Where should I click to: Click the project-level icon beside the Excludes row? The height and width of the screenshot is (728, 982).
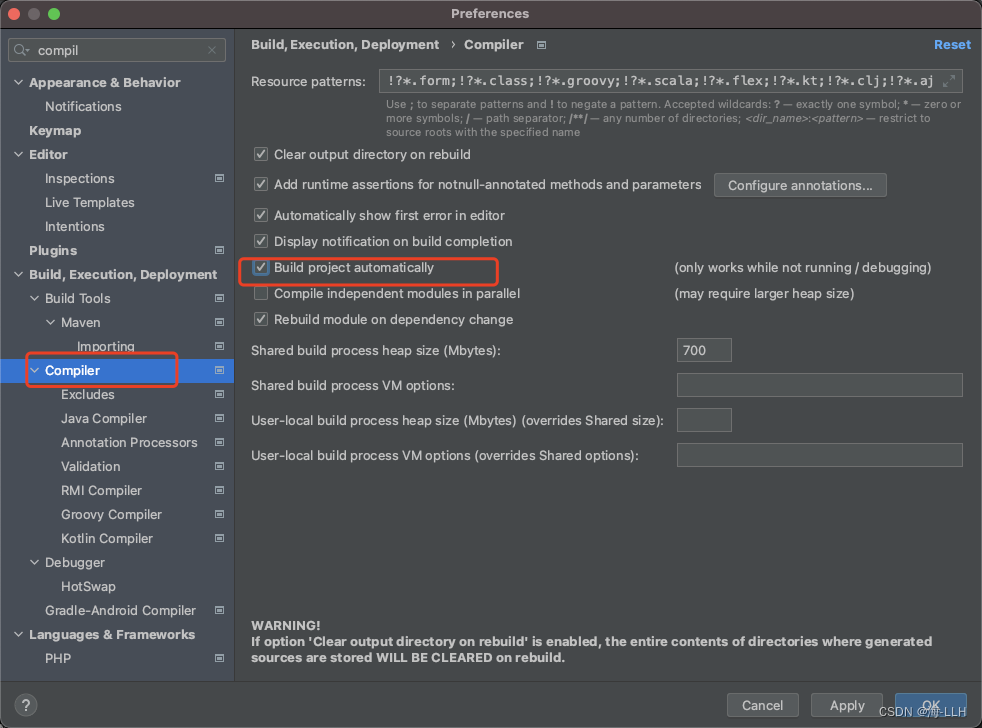click(219, 395)
